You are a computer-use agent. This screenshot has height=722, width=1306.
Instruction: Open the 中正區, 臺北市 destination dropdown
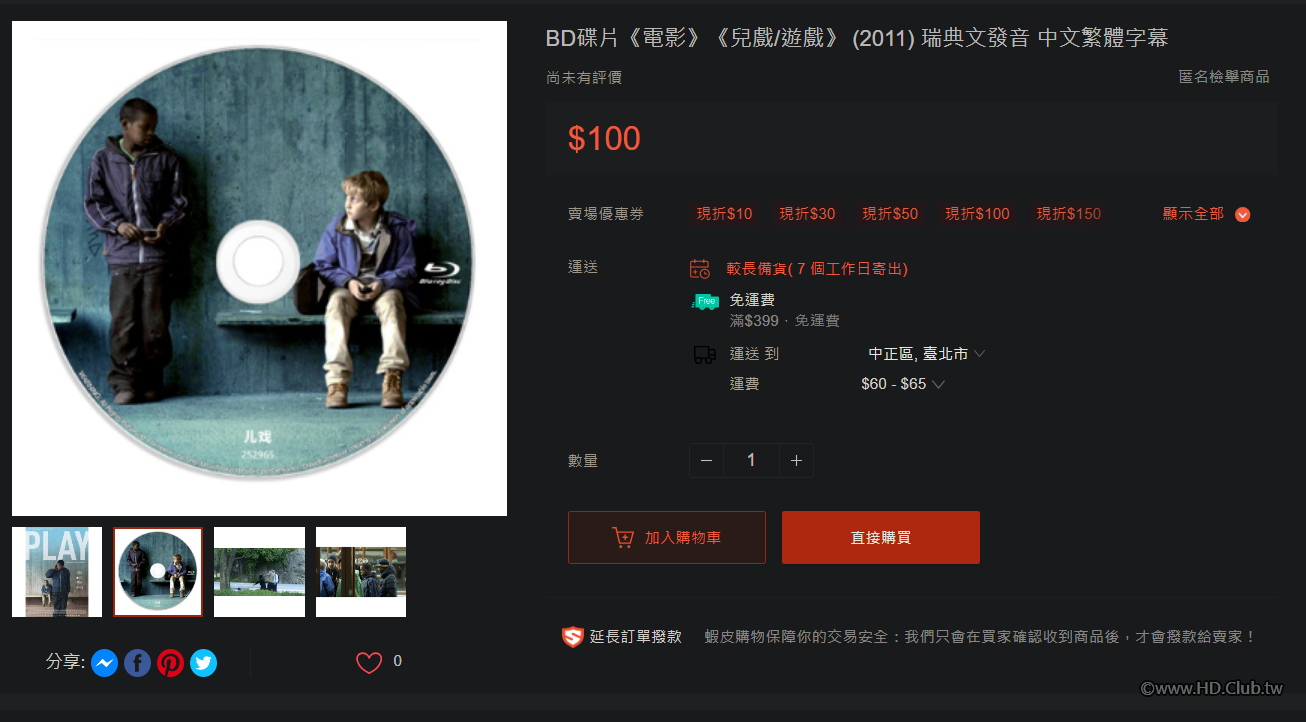[926, 354]
